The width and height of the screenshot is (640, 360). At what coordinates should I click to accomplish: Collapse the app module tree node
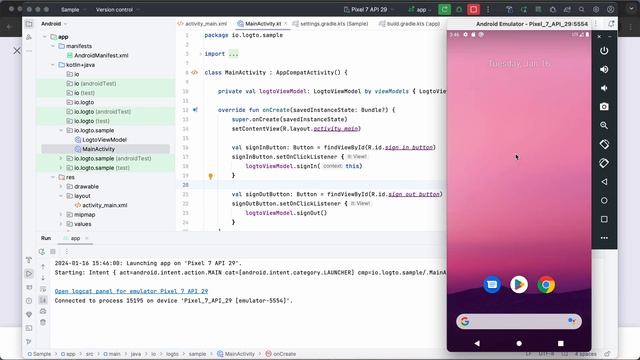[x=44, y=37]
